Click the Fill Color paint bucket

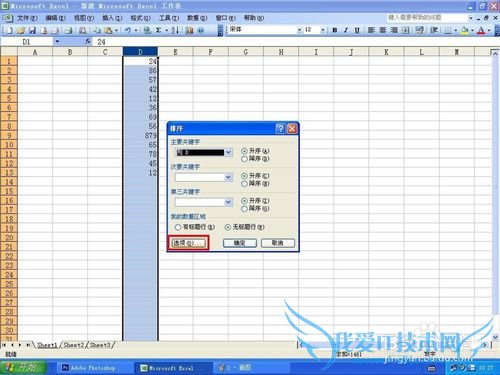[464, 30]
